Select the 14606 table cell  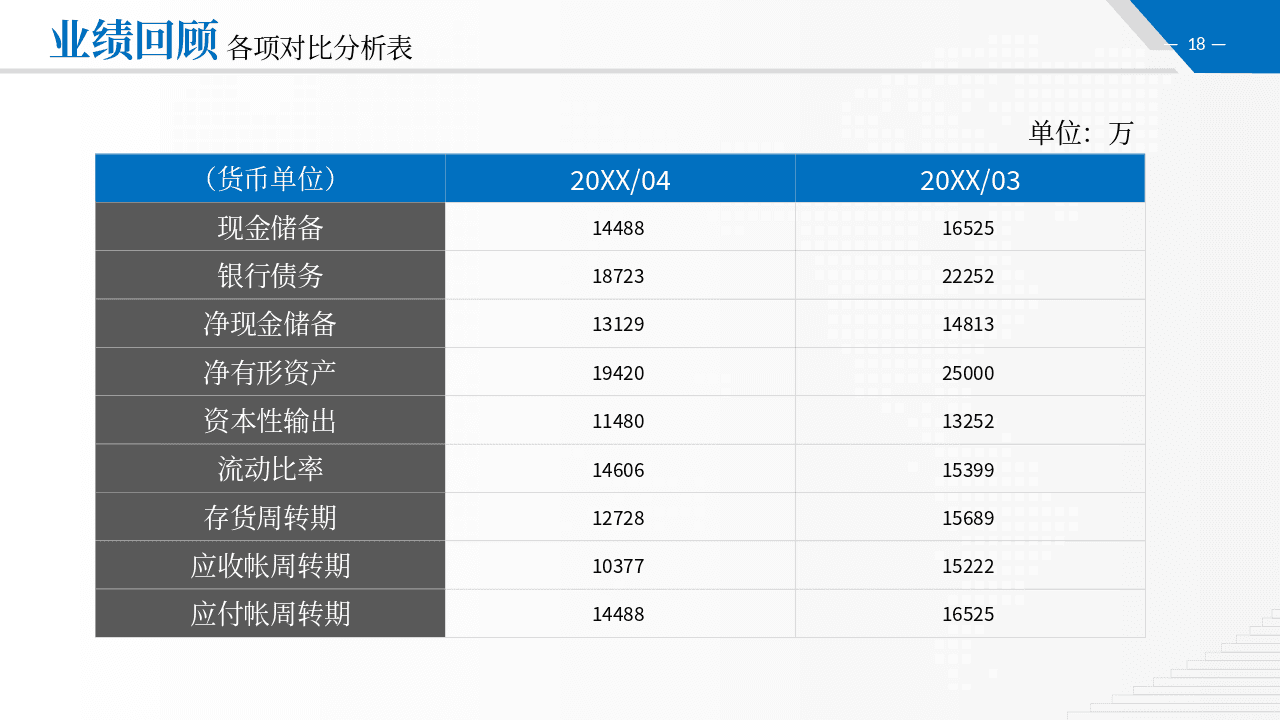click(x=620, y=468)
